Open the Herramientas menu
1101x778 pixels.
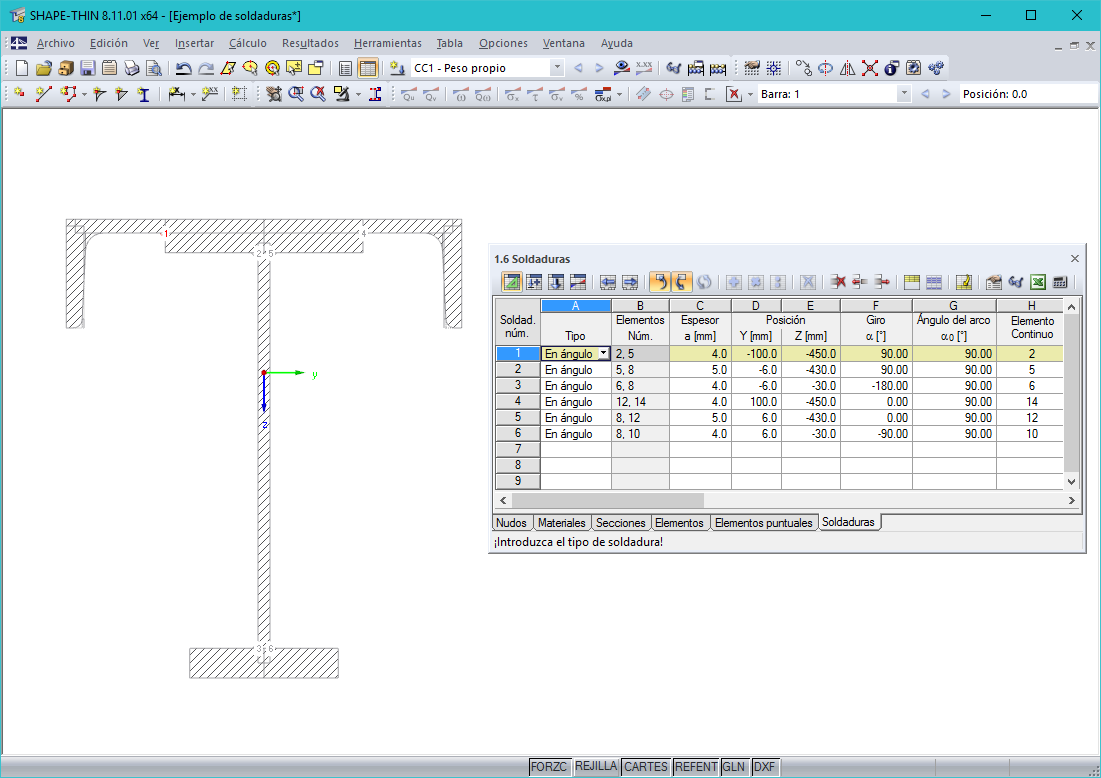388,44
